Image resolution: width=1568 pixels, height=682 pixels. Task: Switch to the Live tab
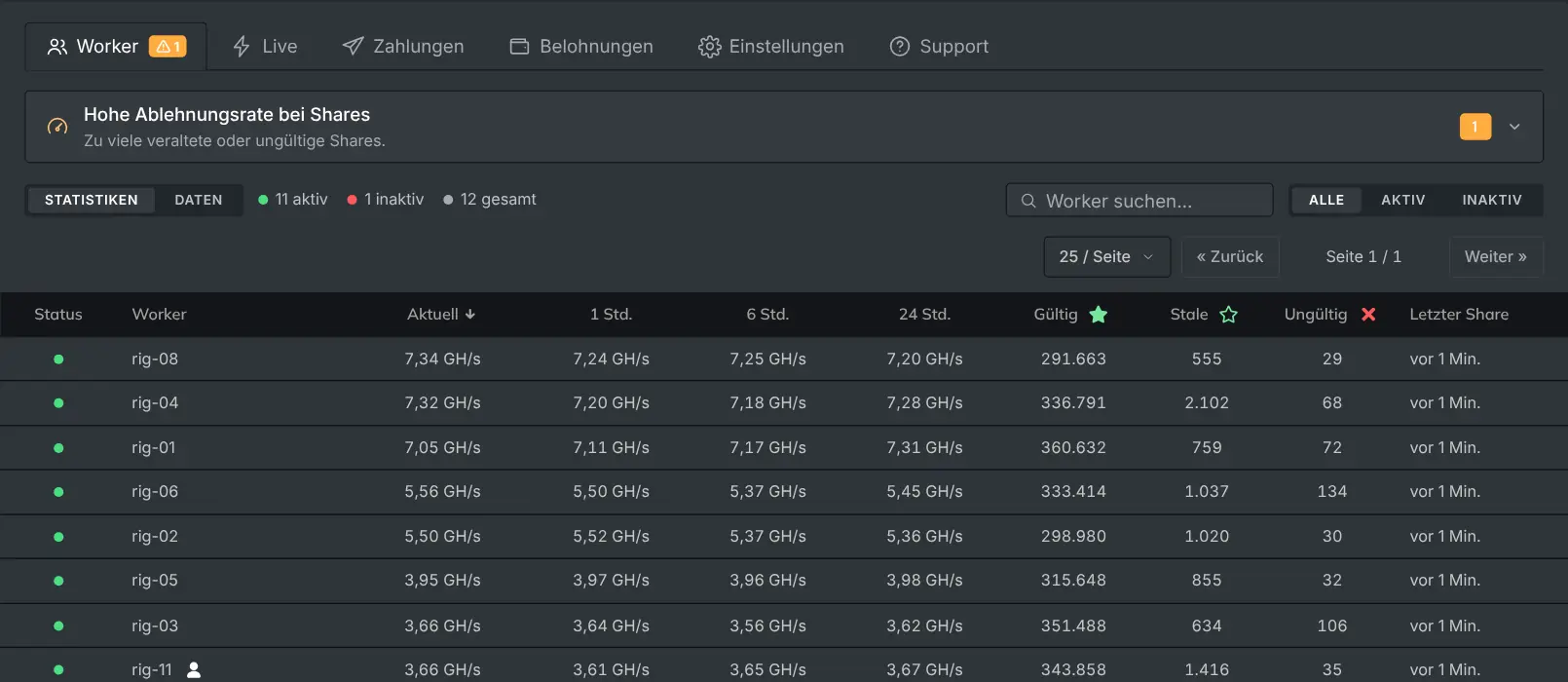(265, 47)
